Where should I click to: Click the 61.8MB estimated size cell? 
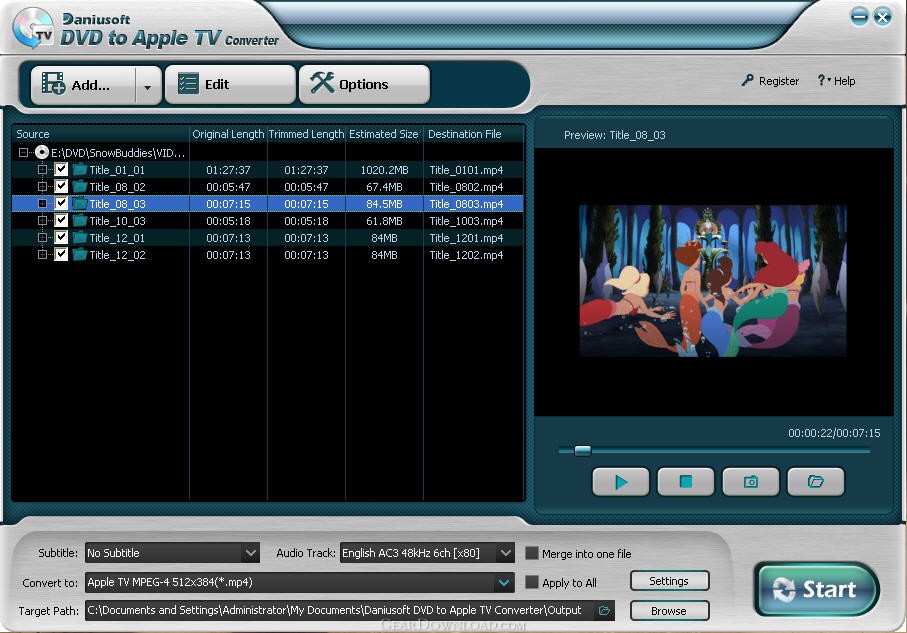384,221
